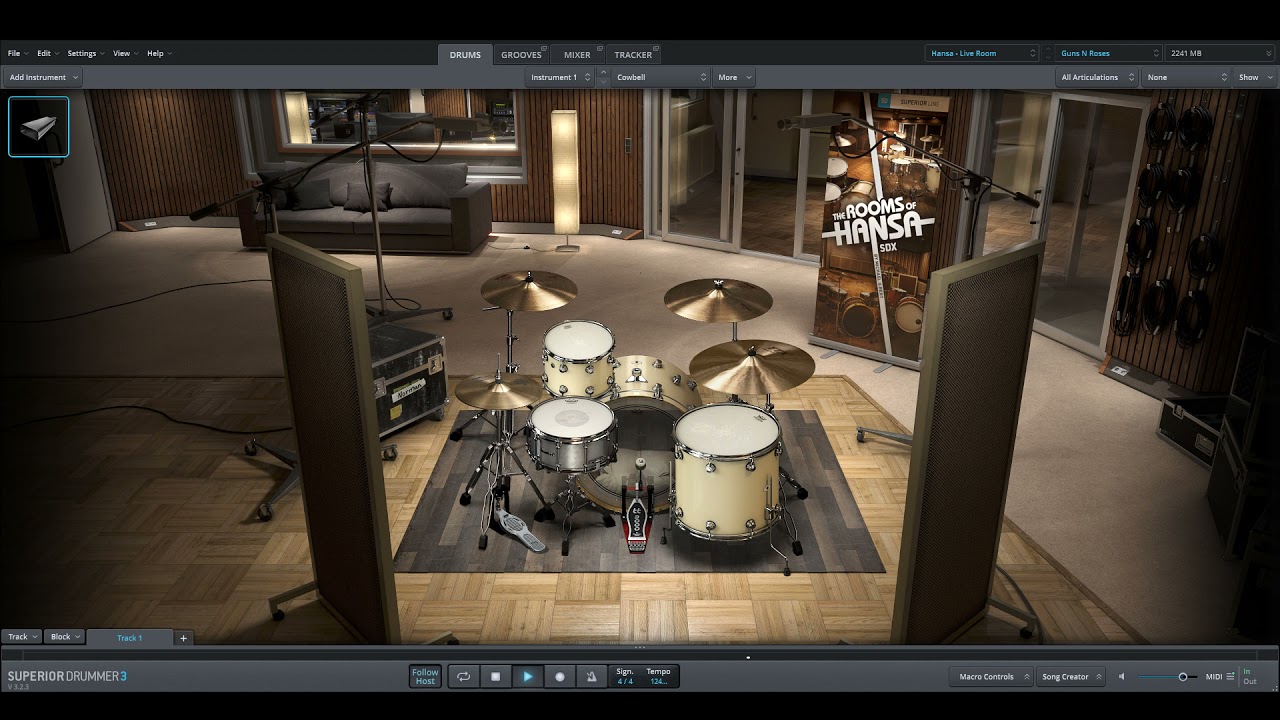Click the Superior Drummer 3 logo

coord(67,677)
